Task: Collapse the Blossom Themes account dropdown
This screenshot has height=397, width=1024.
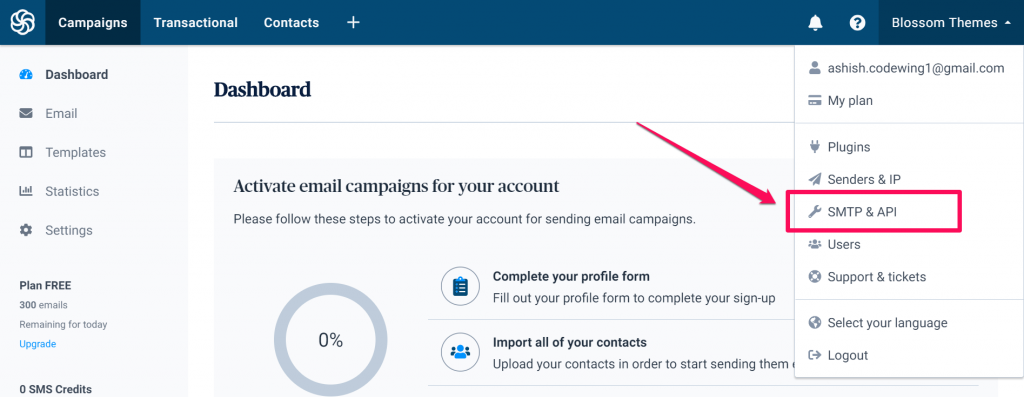Action: (951, 23)
